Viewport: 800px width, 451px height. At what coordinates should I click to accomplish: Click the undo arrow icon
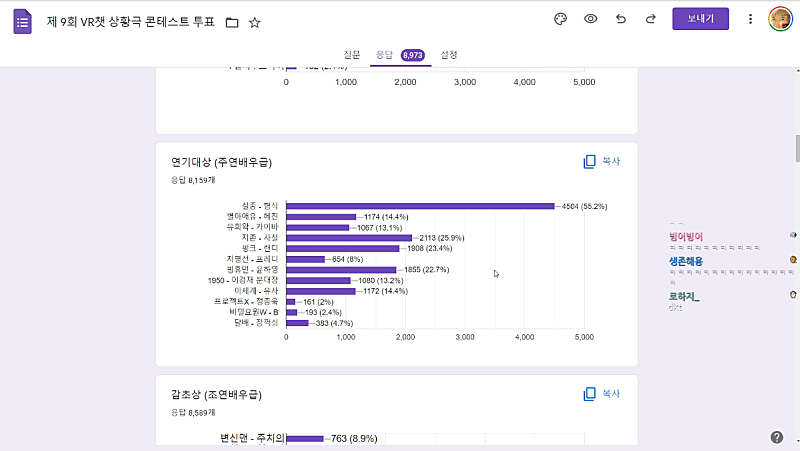(621, 19)
